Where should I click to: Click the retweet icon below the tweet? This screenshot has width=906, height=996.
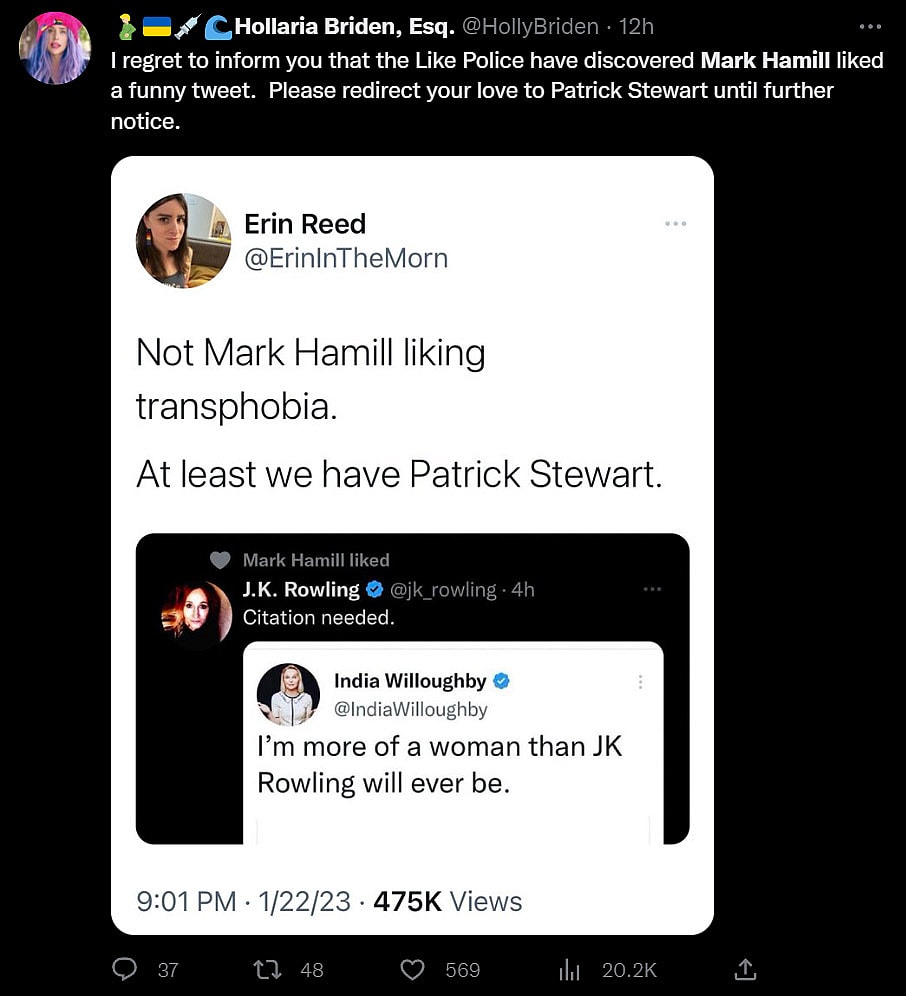[x=266, y=969]
